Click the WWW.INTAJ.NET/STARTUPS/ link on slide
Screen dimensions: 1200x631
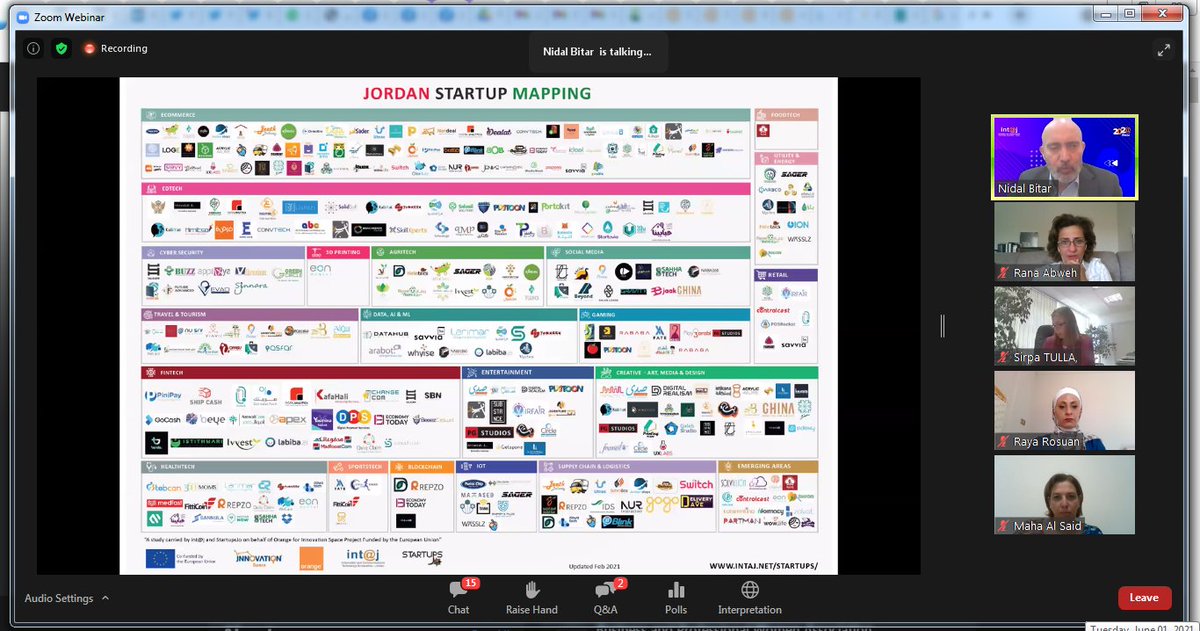763,566
